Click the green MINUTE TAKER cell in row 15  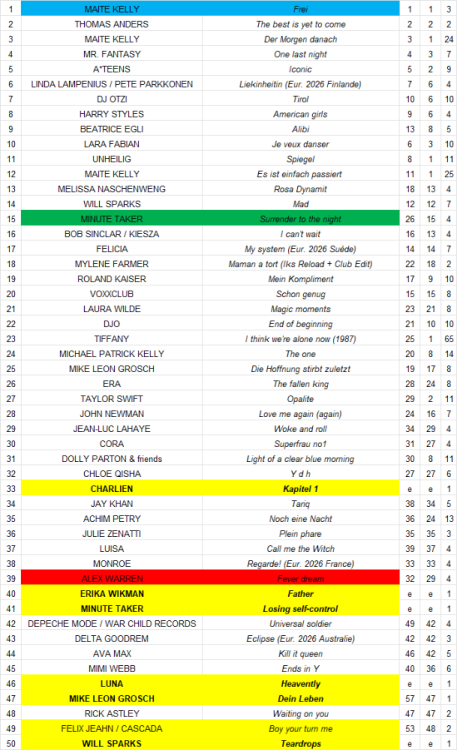coord(111,219)
